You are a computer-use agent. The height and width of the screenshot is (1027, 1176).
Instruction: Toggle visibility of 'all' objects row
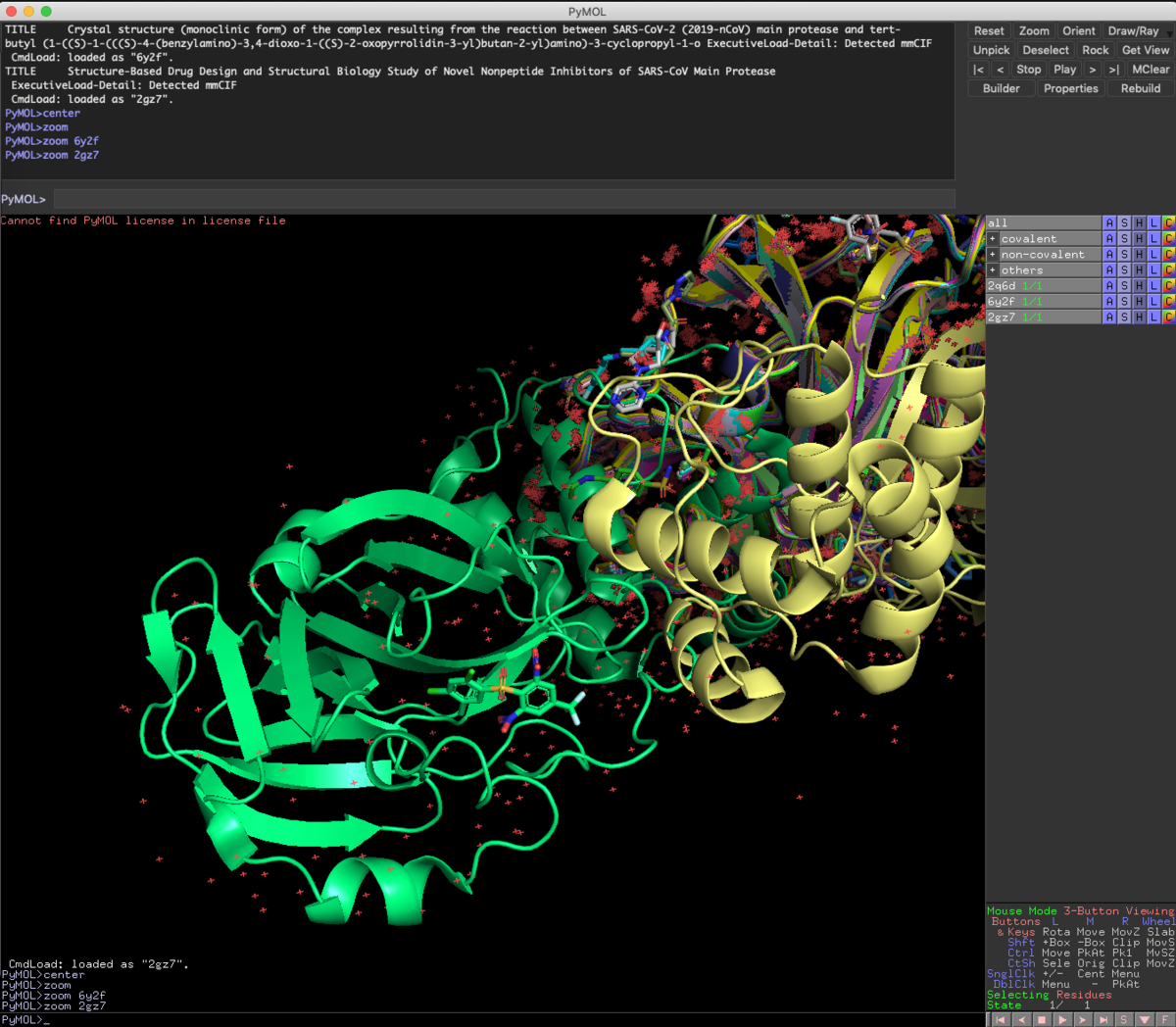[1043, 223]
